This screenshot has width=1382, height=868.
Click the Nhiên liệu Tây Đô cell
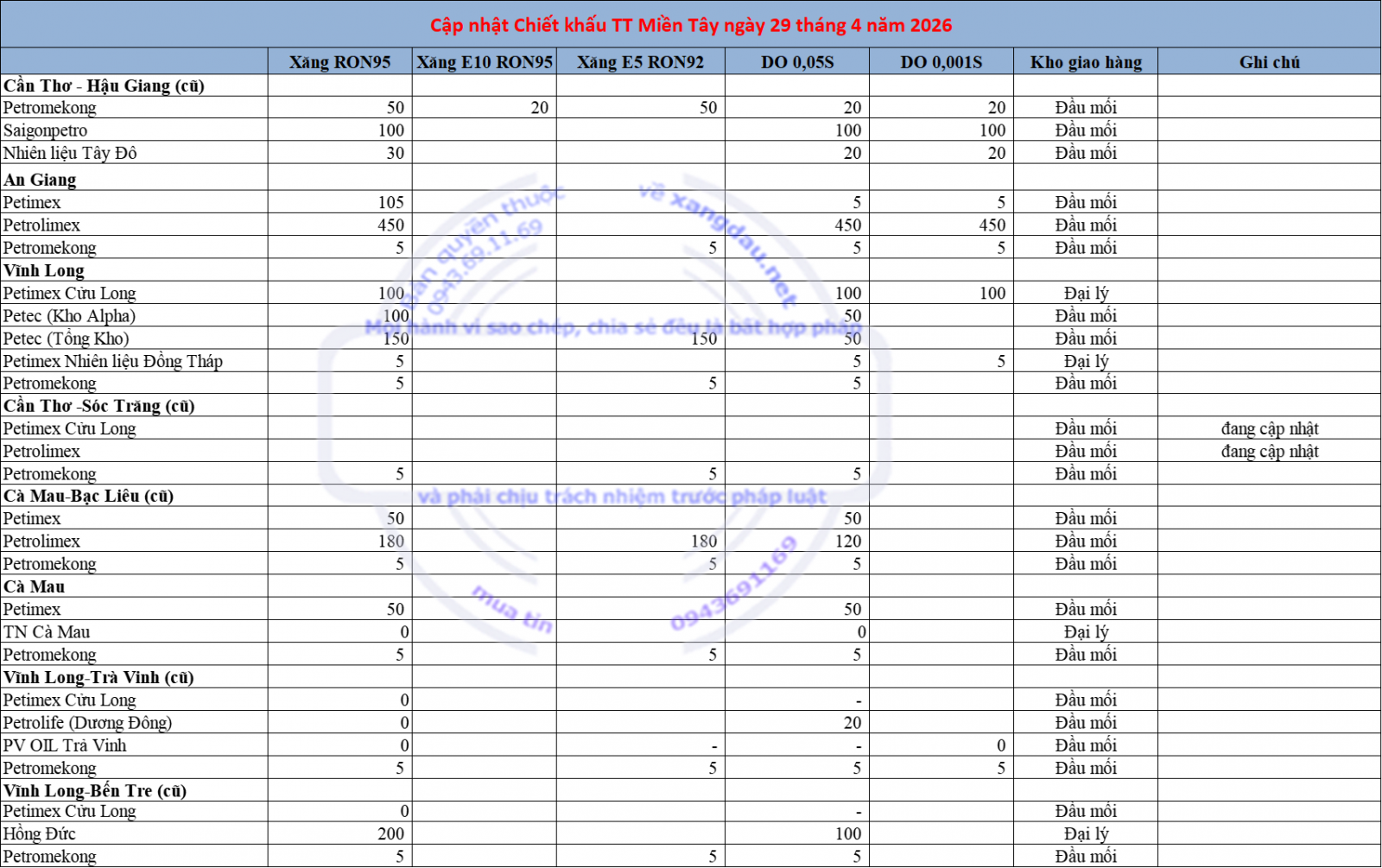(x=70, y=153)
